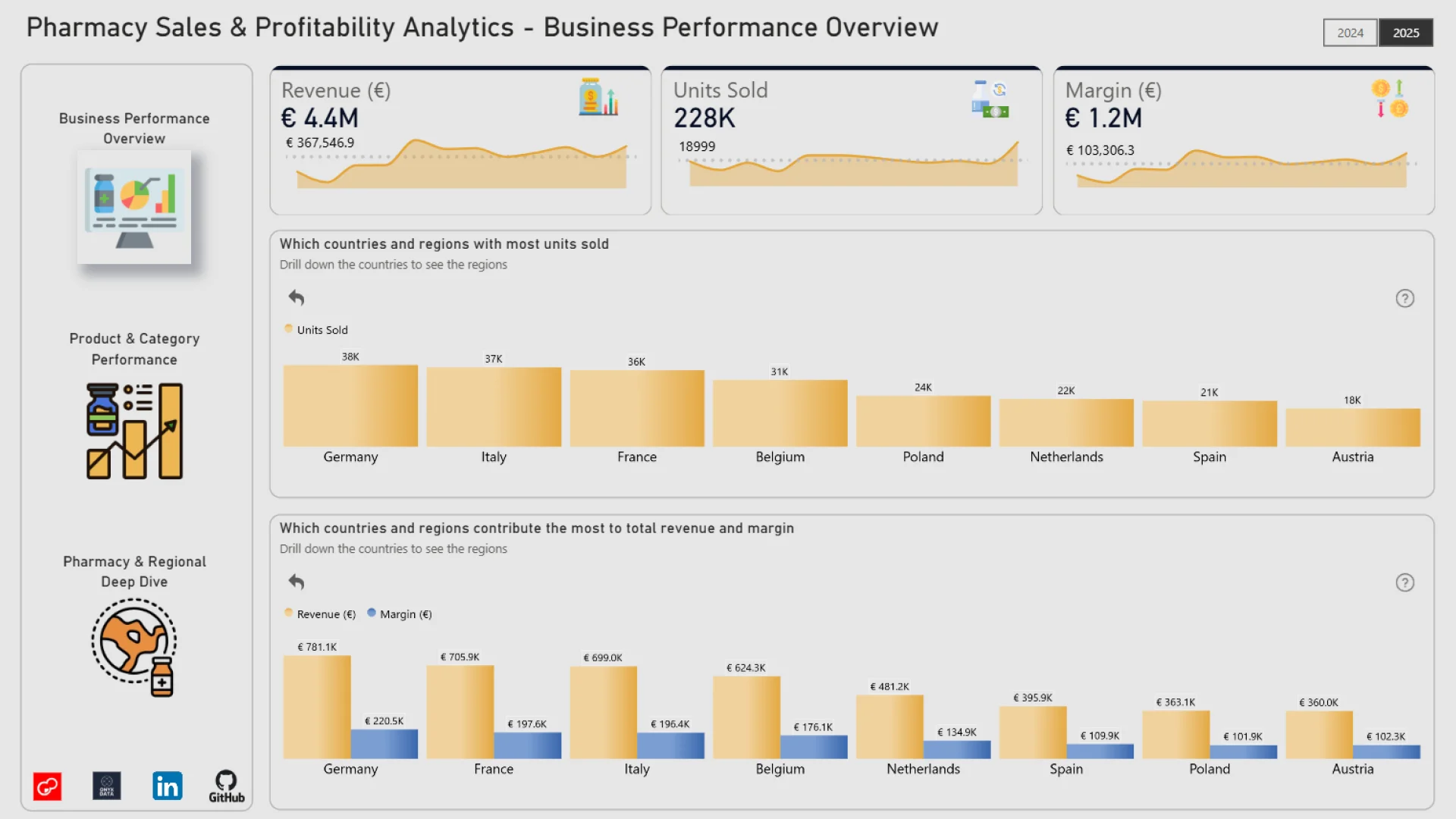Image resolution: width=1456 pixels, height=819 pixels.
Task: Select the 2025 year slicer
Action: click(x=1405, y=33)
